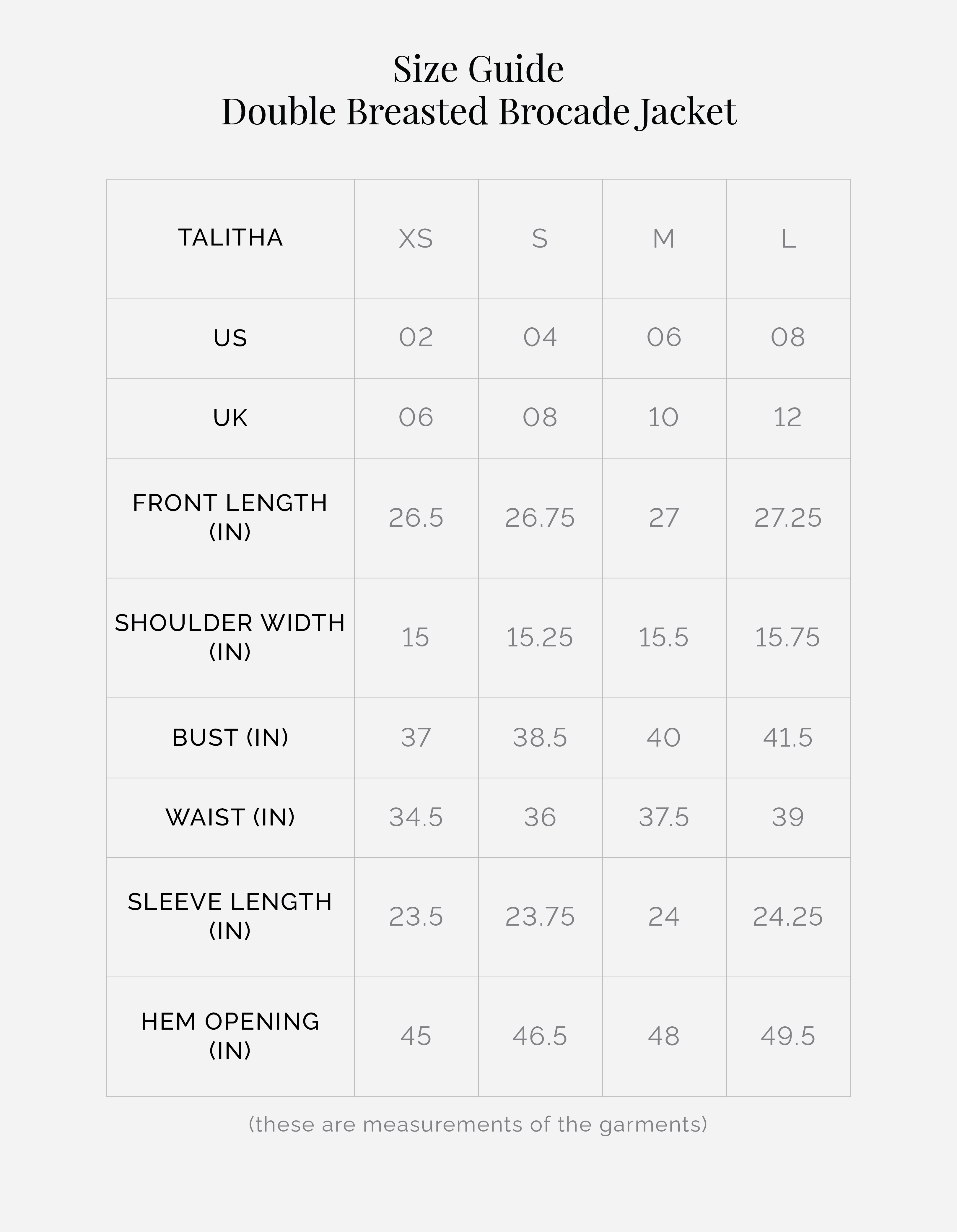
Task: Select the TALITHA header cell
Action: pyautogui.click(x=230, y=238)
